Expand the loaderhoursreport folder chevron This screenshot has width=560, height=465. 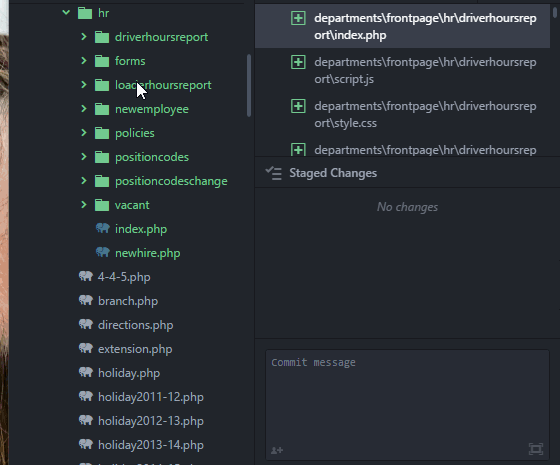pyautogui.click(x=84, y=85)
